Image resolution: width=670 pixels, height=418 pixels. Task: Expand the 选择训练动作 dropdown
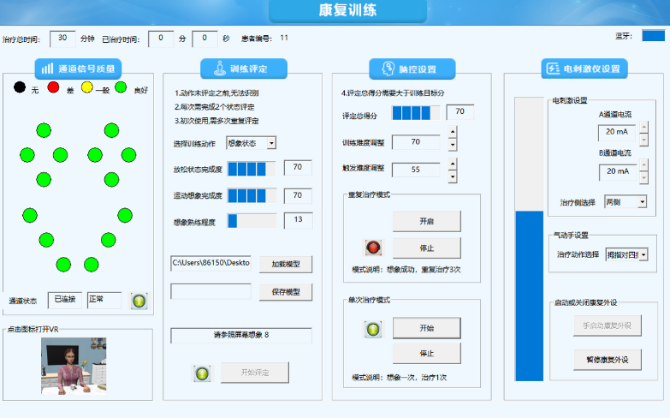(272, 143)
